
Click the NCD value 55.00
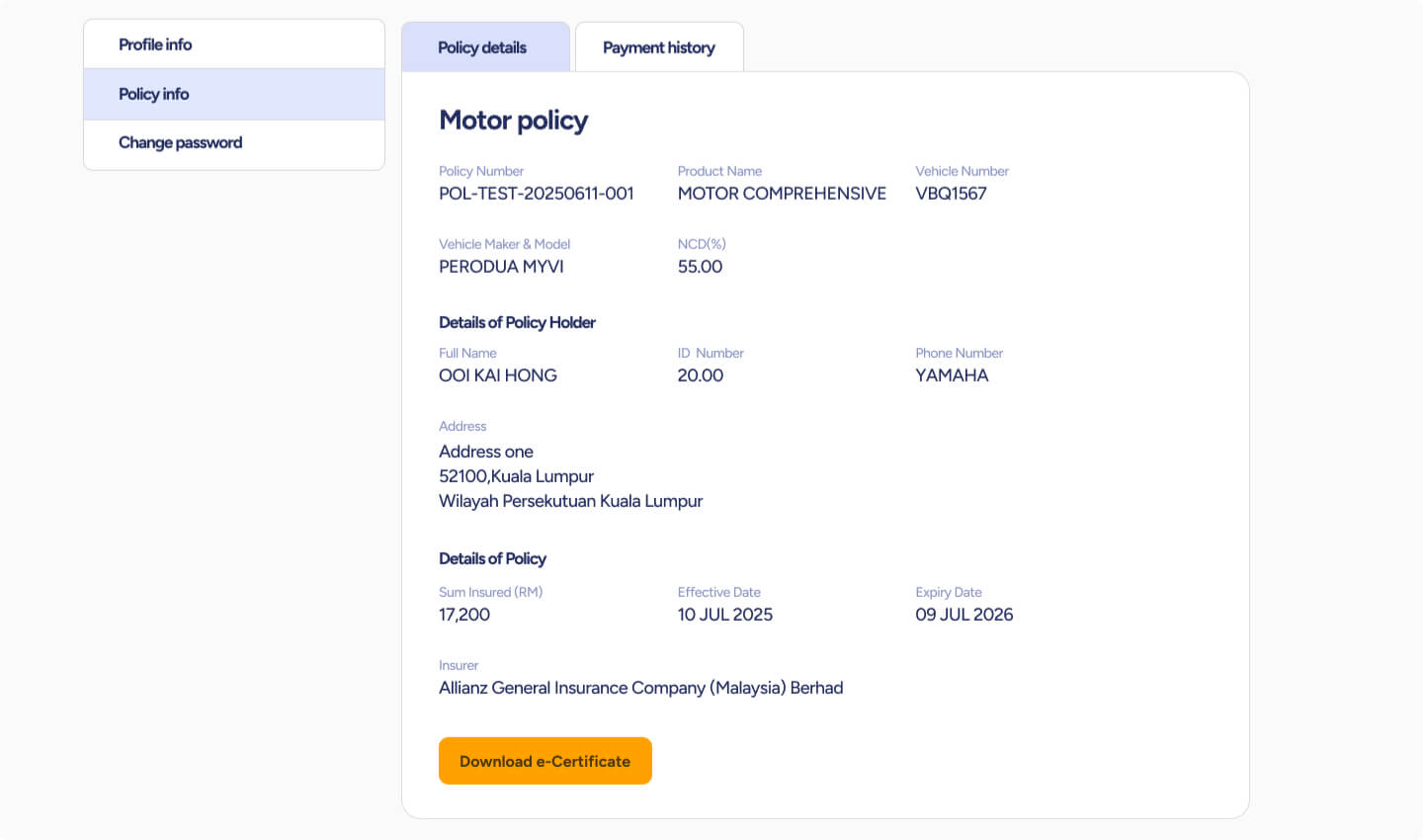tap(700, 267)
